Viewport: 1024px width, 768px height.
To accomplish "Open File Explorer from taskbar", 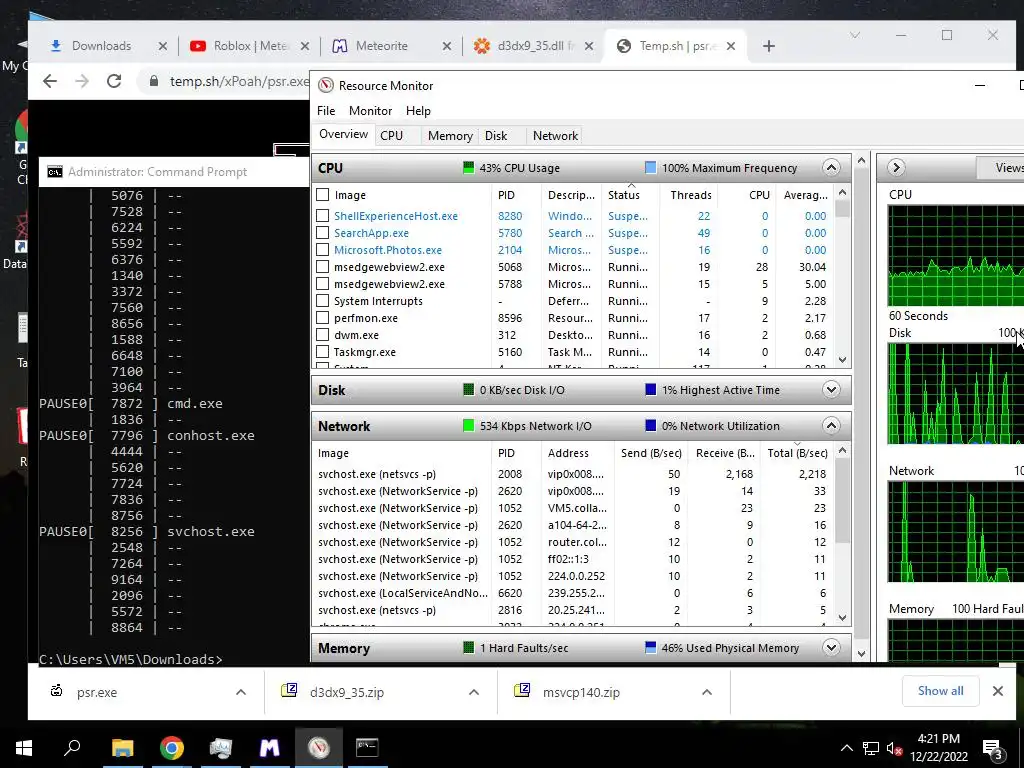I will [122, 748].
